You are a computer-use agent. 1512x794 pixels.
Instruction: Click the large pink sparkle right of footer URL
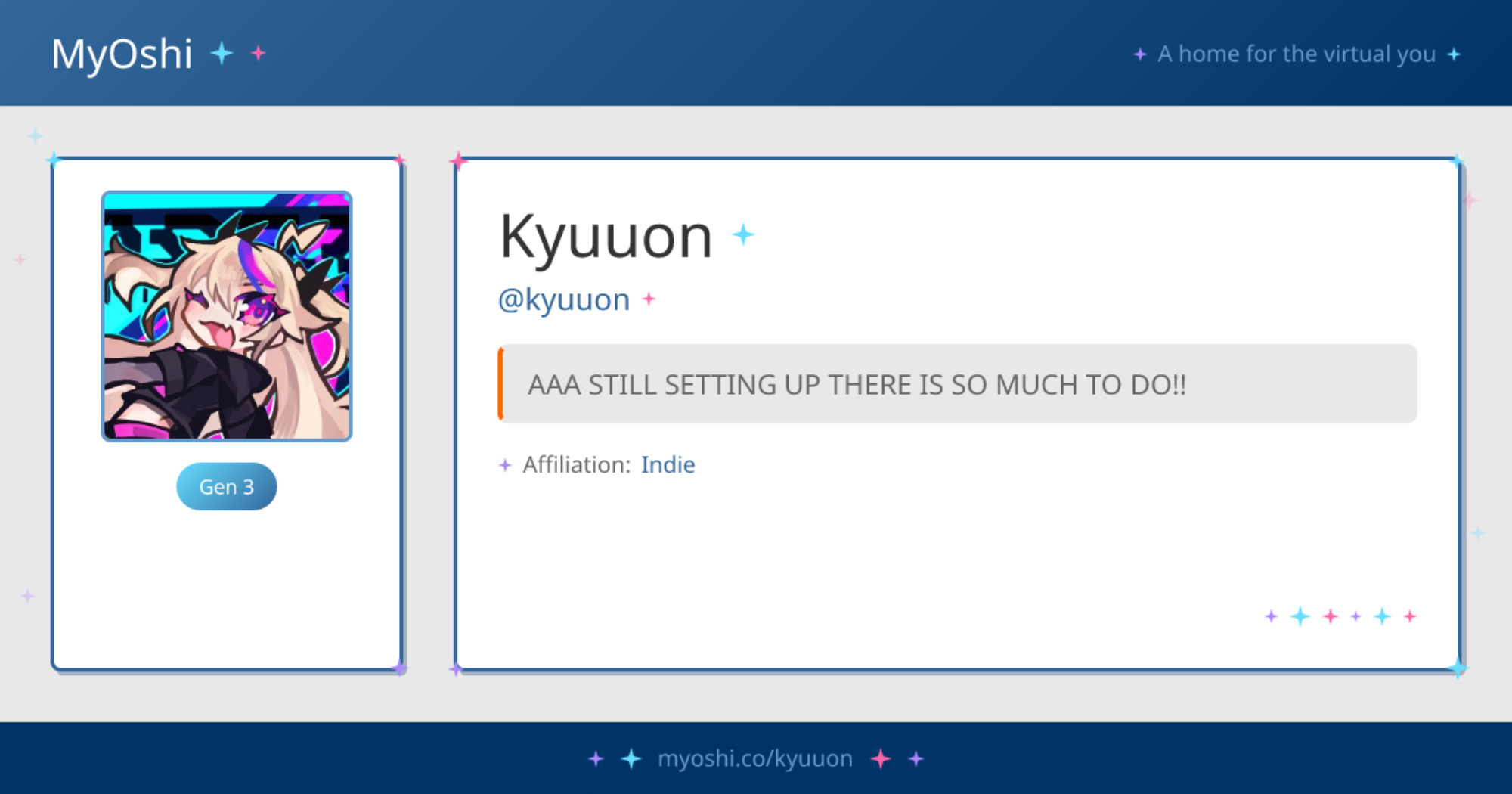point(881,758)
